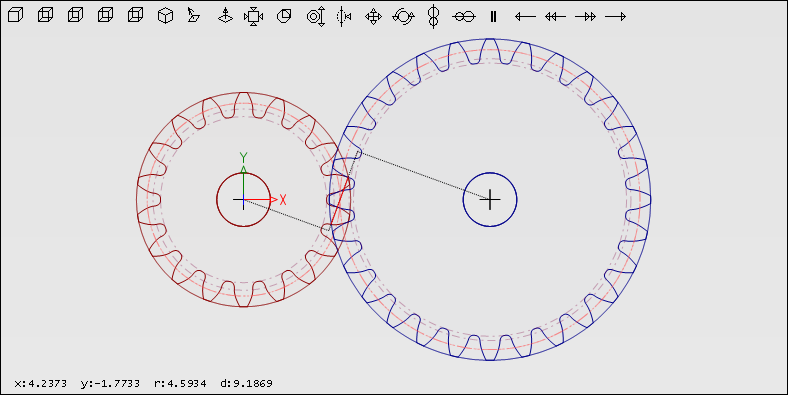Click the circle section view icon
The width and height of the screenshot is (788, 395).
284,16
